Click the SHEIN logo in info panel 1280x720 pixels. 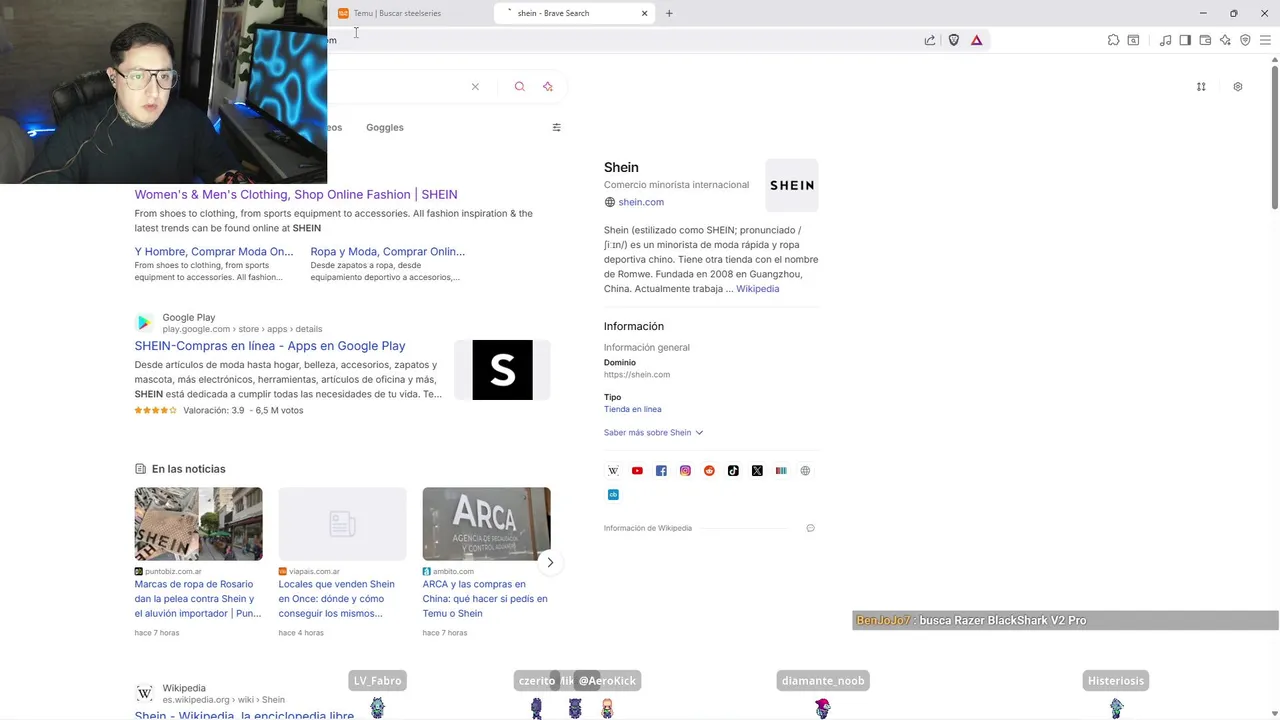[x=792, y=185]
